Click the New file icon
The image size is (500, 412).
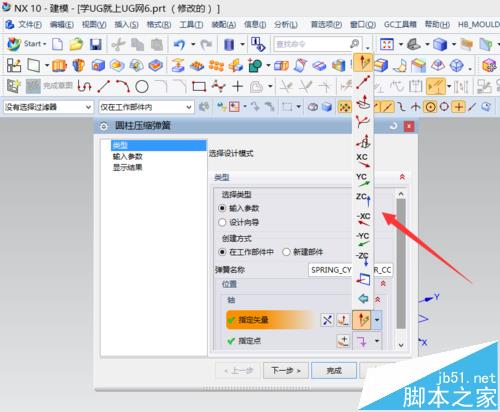click(x=58, y=44)
